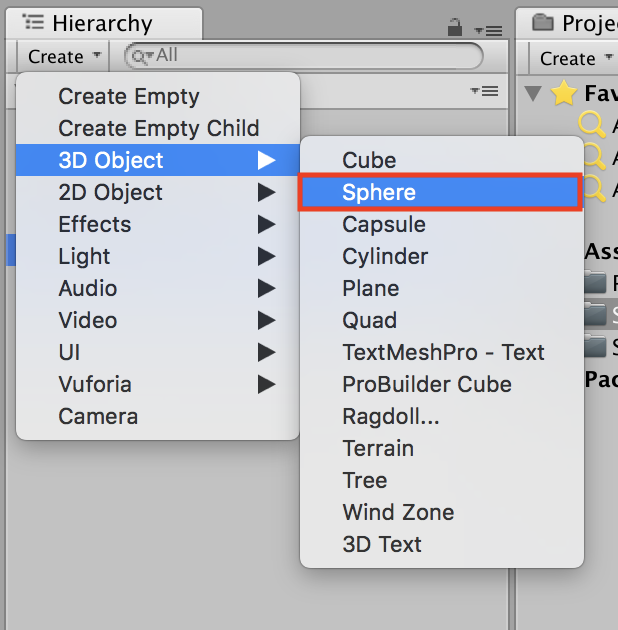Open the Hierarchy panel options menu icon
The height and width of the screenshot is (630, 618).
tap(485, 29)
